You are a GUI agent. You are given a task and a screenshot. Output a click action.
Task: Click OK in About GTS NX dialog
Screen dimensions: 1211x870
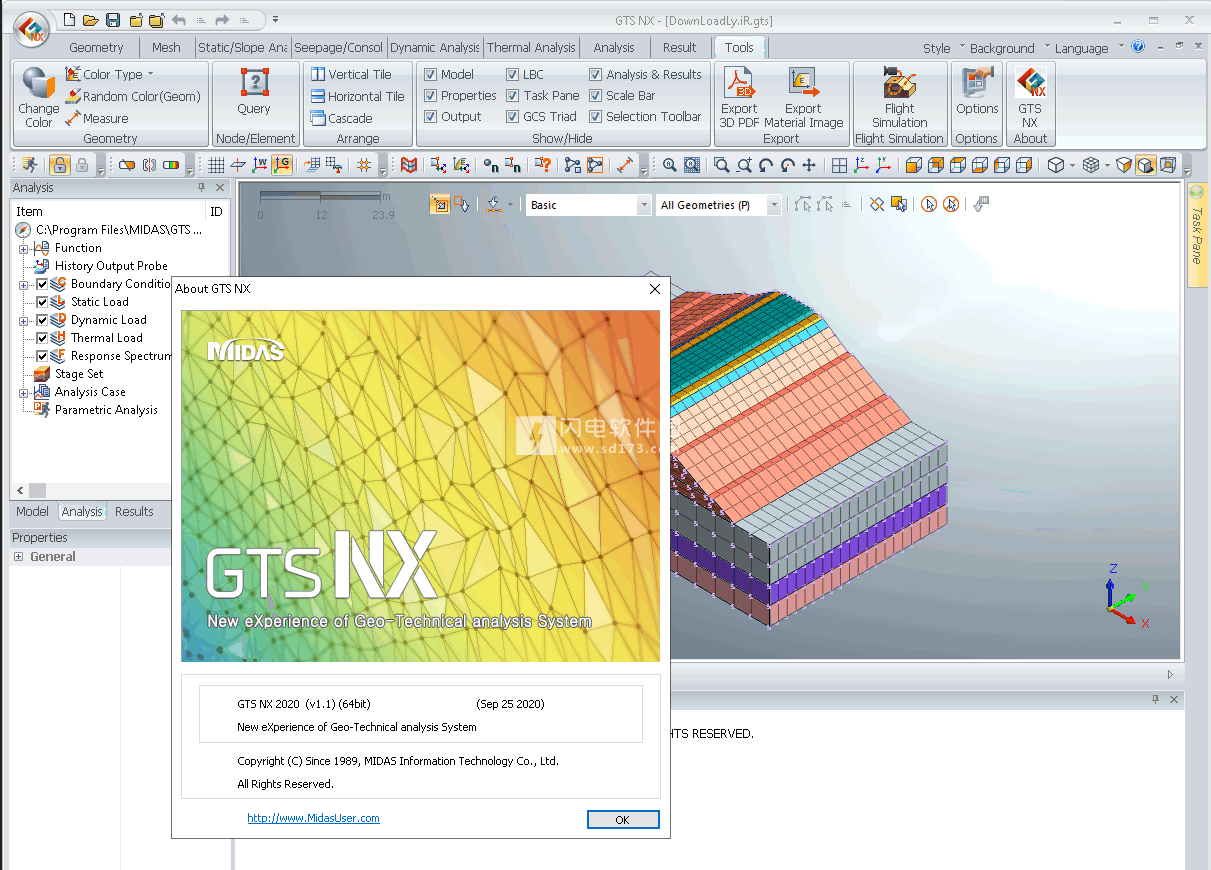click(x=623, y=819)
